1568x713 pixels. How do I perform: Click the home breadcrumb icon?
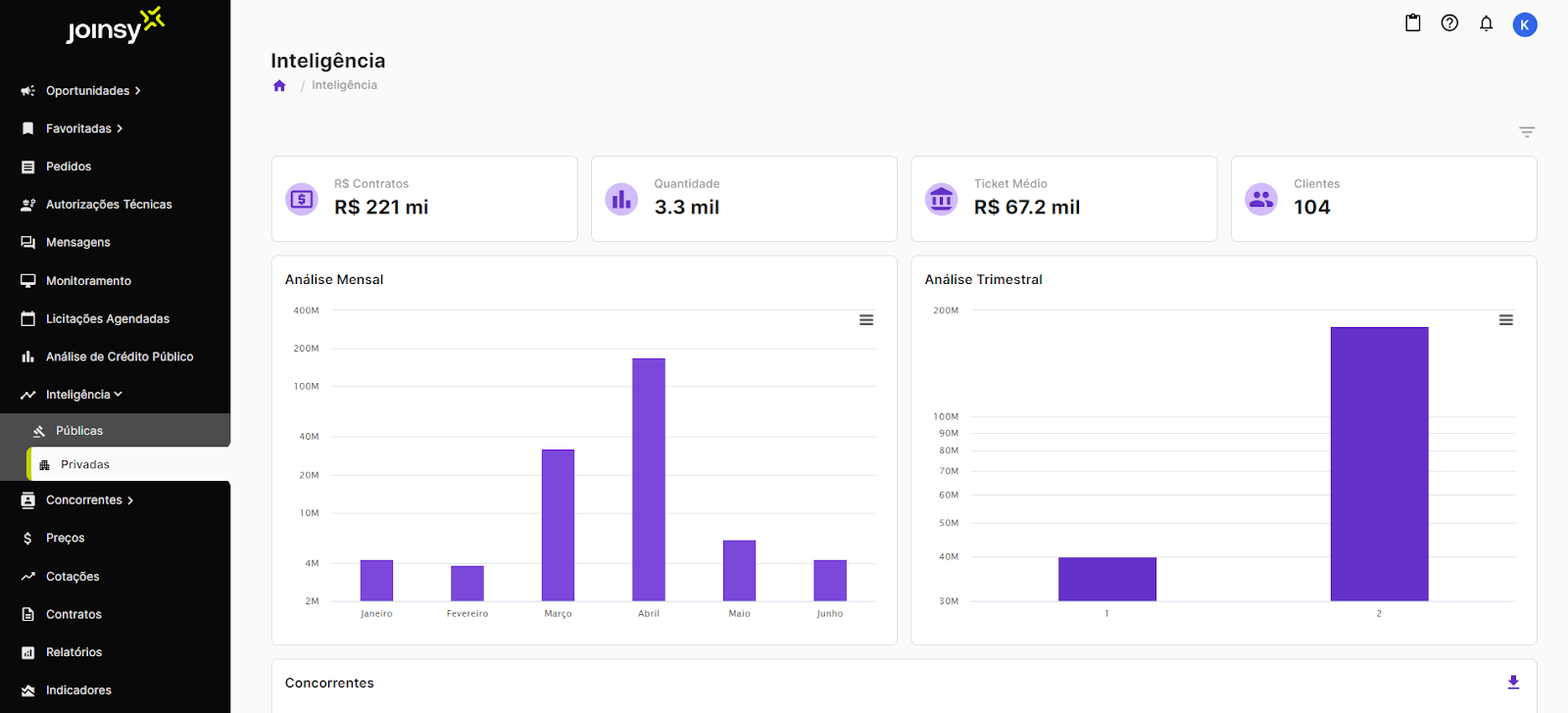pos(279,86)
